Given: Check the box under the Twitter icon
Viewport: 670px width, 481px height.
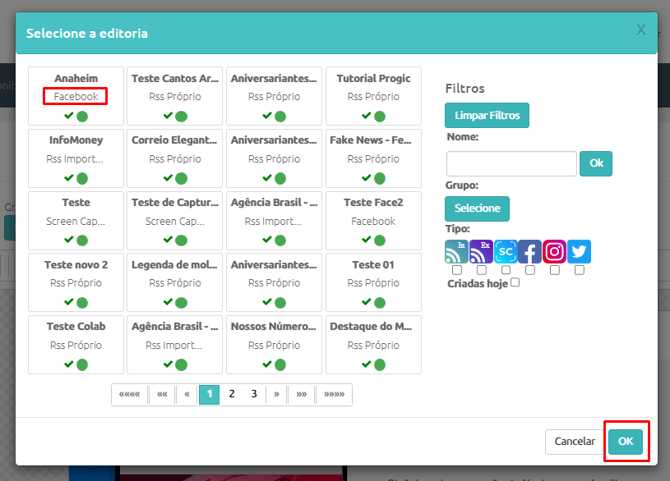Looking at the screenshot, I should tap(579, 270).
